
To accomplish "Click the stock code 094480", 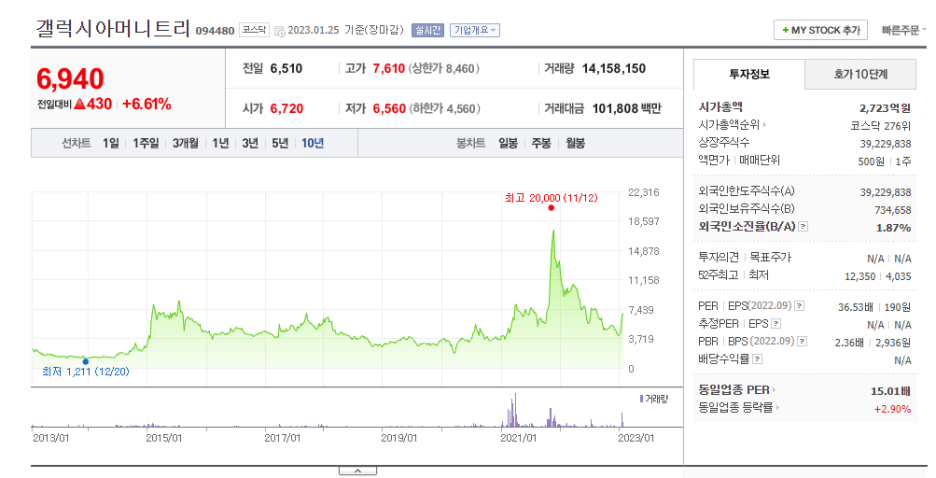I will [x=215, y=30].
